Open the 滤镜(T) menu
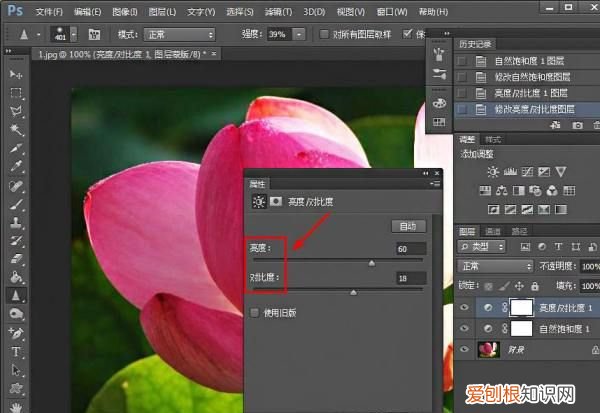The image size is (600, 413). coord(278,12)
